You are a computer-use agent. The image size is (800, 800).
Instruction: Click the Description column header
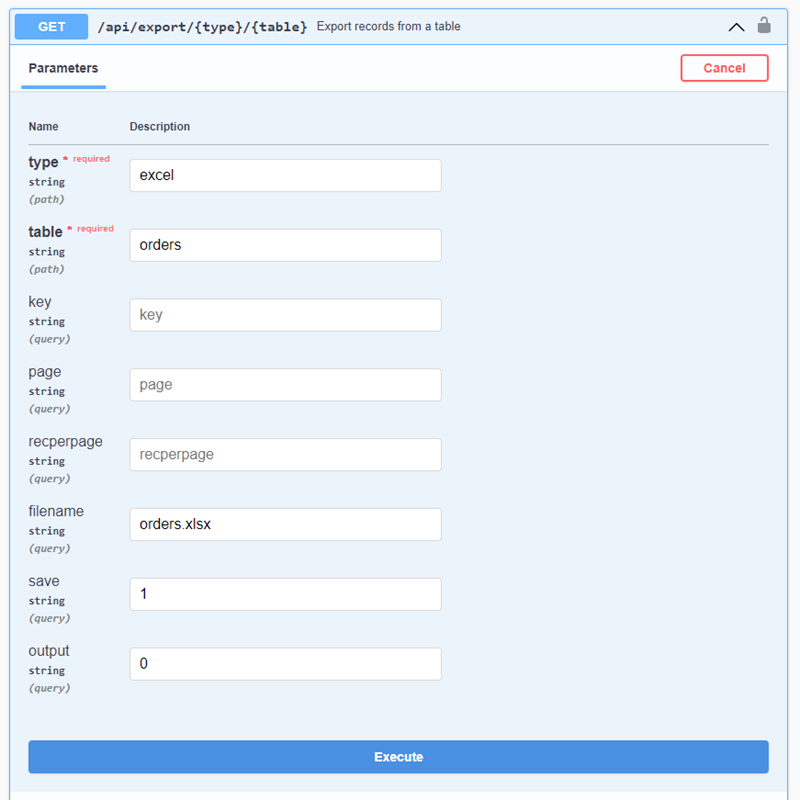click(x=160, y=127)
